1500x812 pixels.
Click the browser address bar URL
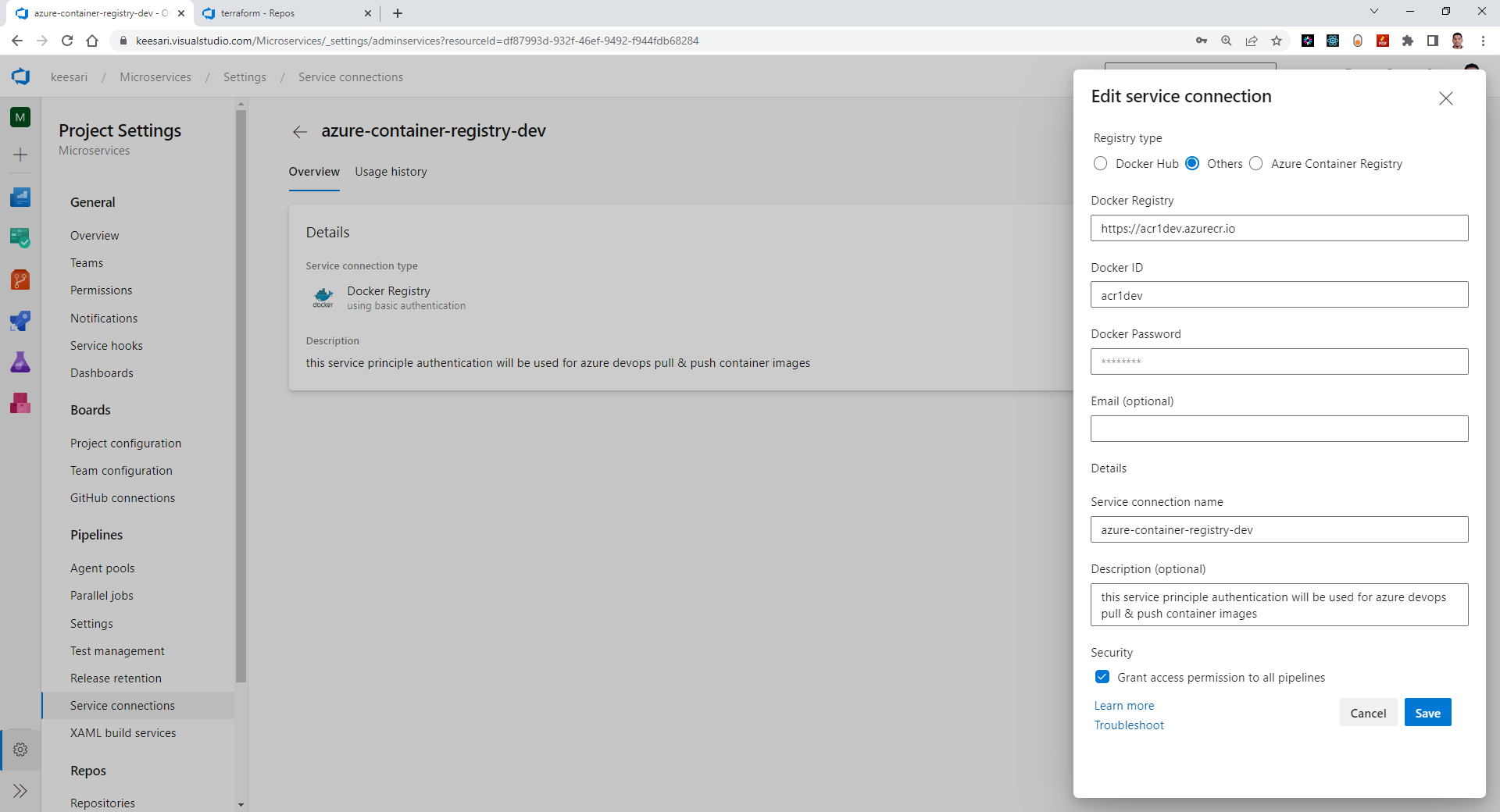coord(416,41)
